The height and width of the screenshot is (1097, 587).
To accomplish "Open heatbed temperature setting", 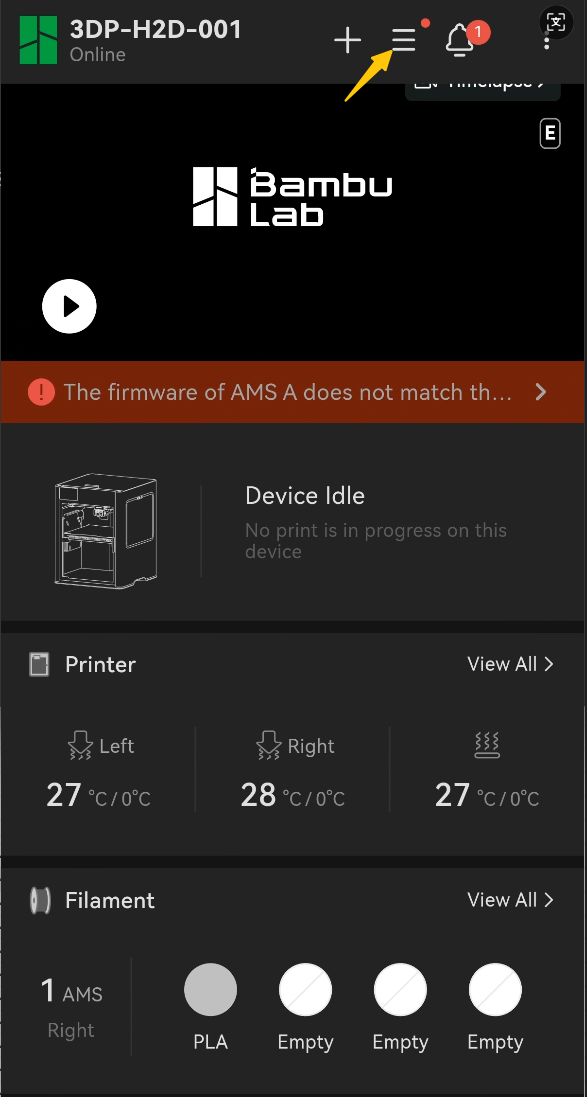I will [487, 770].
